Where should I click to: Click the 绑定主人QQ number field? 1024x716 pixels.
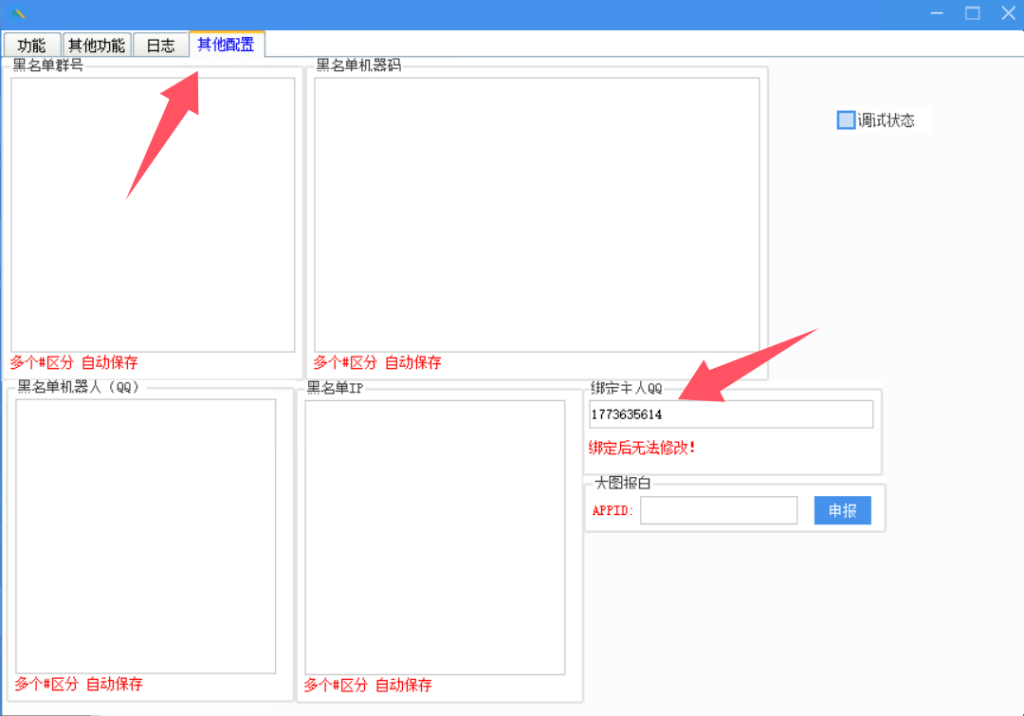[730, 414]
